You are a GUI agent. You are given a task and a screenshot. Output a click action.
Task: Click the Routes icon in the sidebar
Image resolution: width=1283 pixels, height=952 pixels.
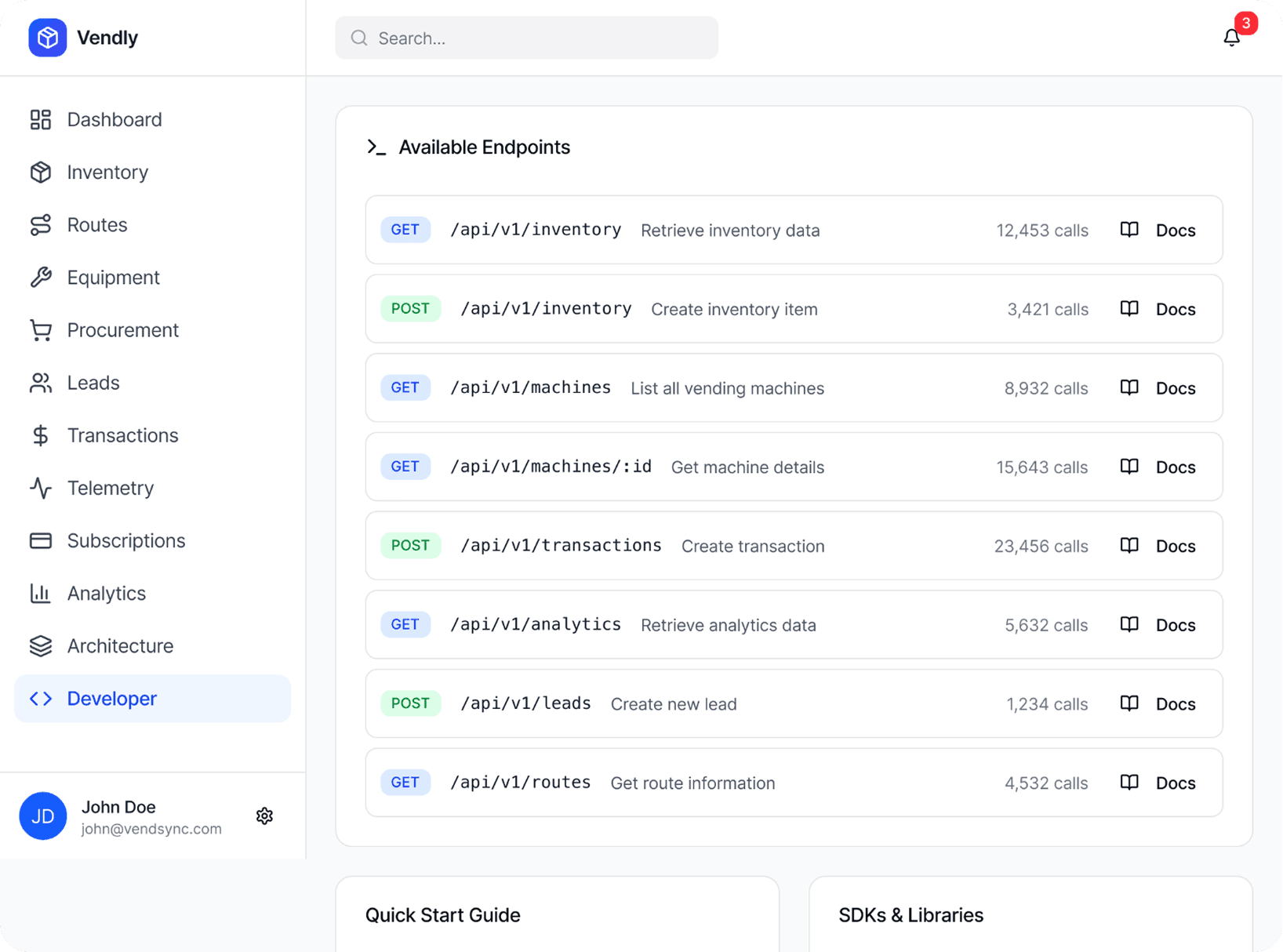point(41,224)
